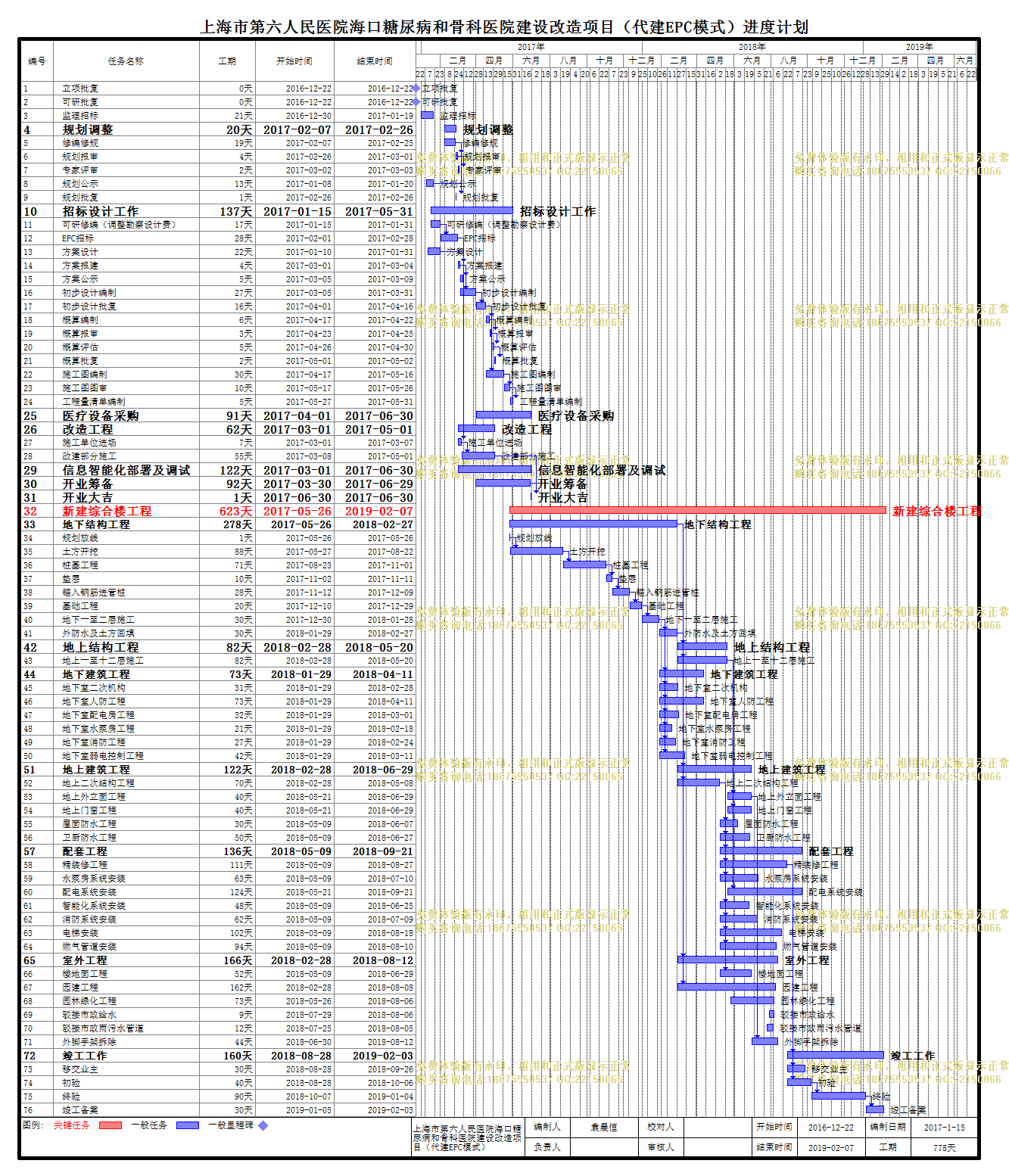This screenshot has width=1009, height=1176.
Task: Select task name 竣工备案 in row 76
Action: [x=80, y=1110]
